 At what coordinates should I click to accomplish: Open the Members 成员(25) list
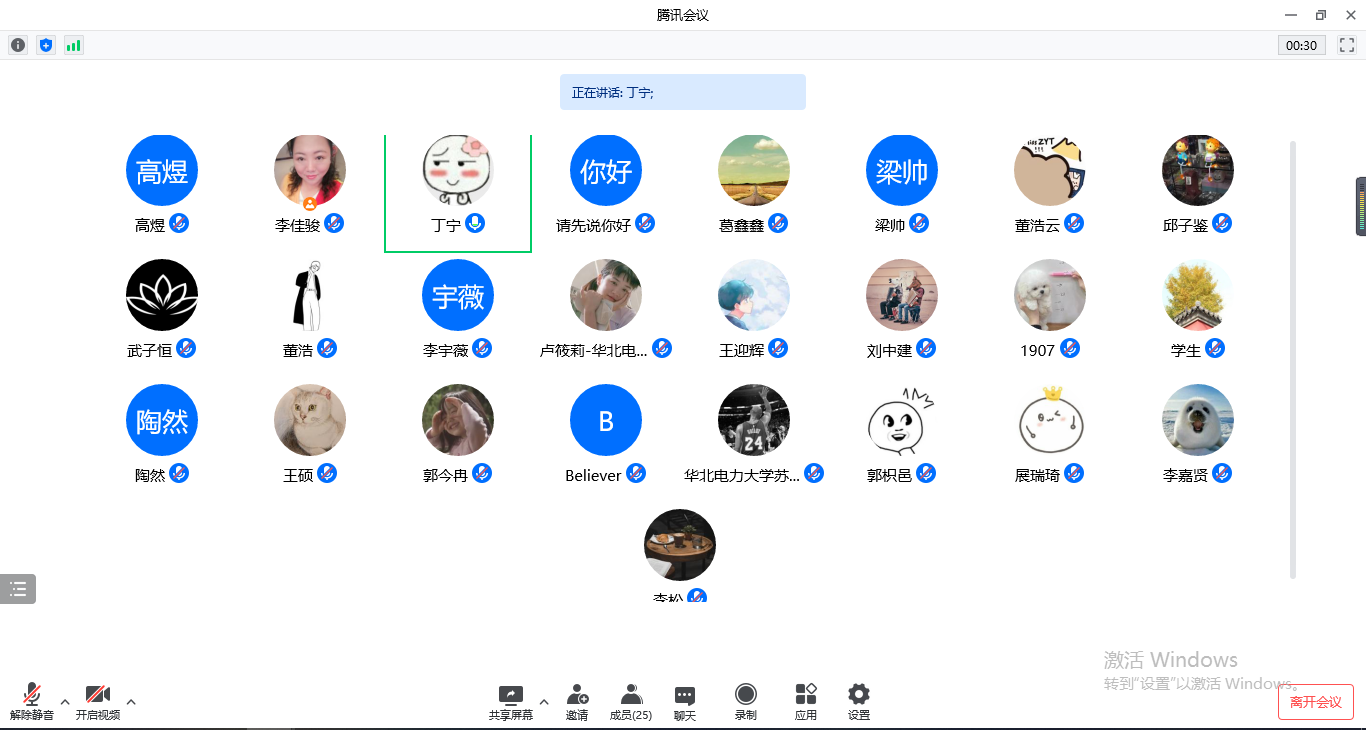click(631, 702)
